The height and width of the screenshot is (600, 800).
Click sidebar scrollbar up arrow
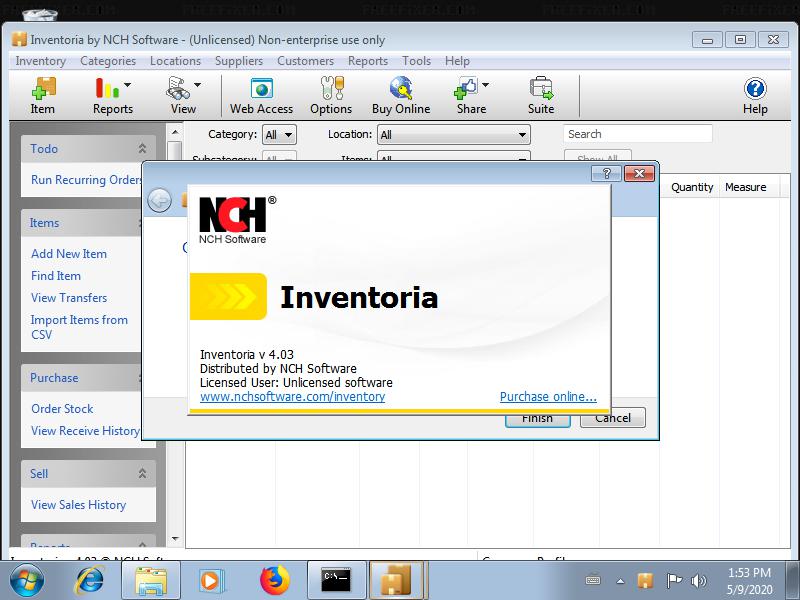tap(175, 132)
